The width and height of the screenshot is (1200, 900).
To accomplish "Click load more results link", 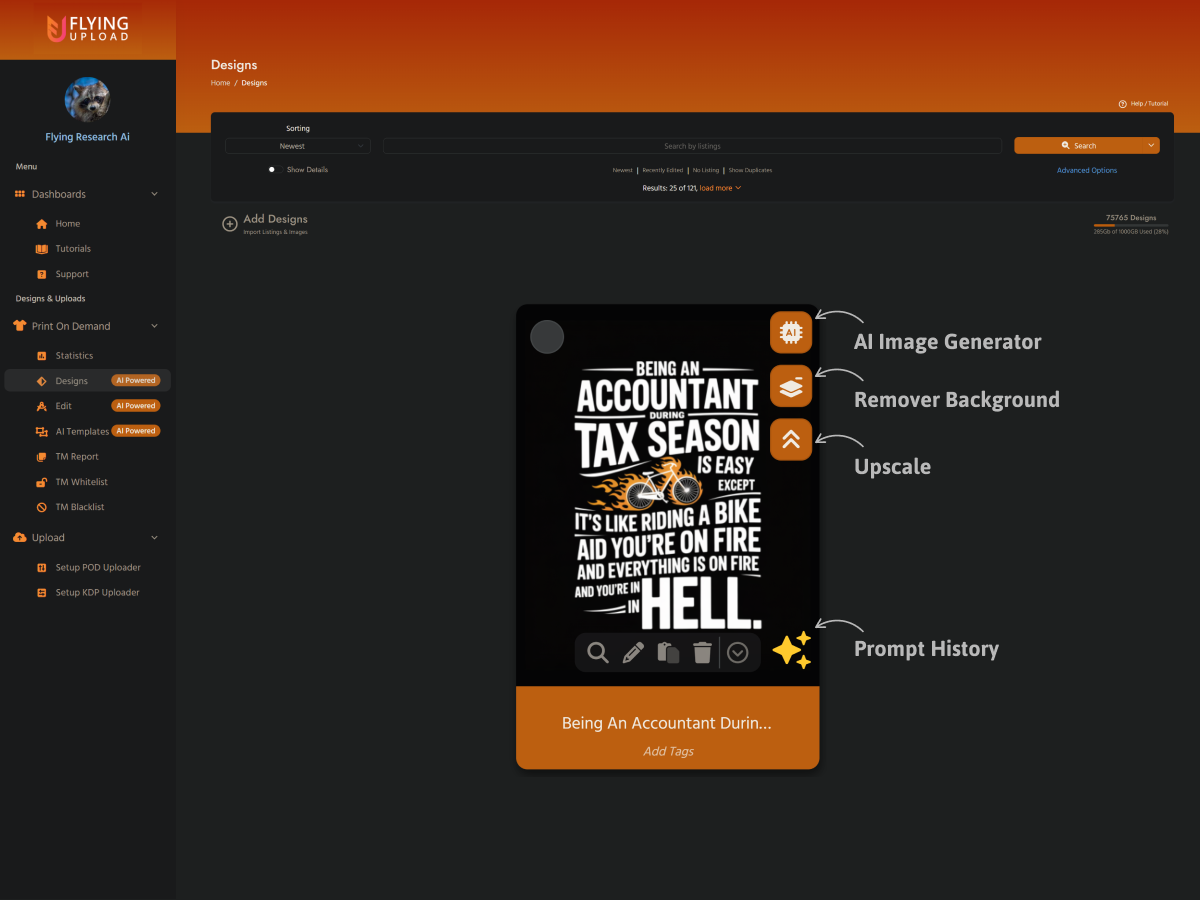I will [x=720, y=188].
